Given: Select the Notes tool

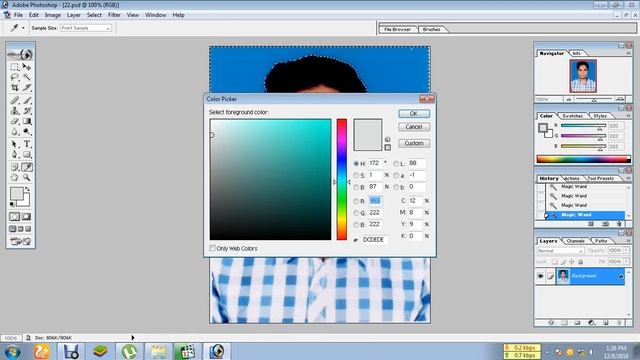Looking at the screenshot, I should (15, 167).
